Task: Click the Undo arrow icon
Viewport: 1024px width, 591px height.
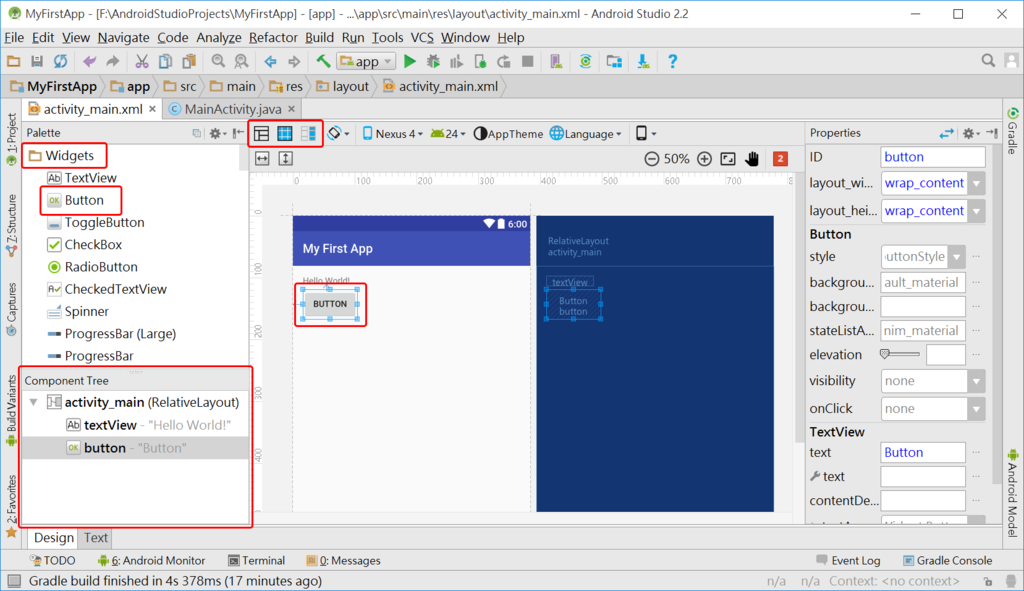Action: (x=89, y=61)
